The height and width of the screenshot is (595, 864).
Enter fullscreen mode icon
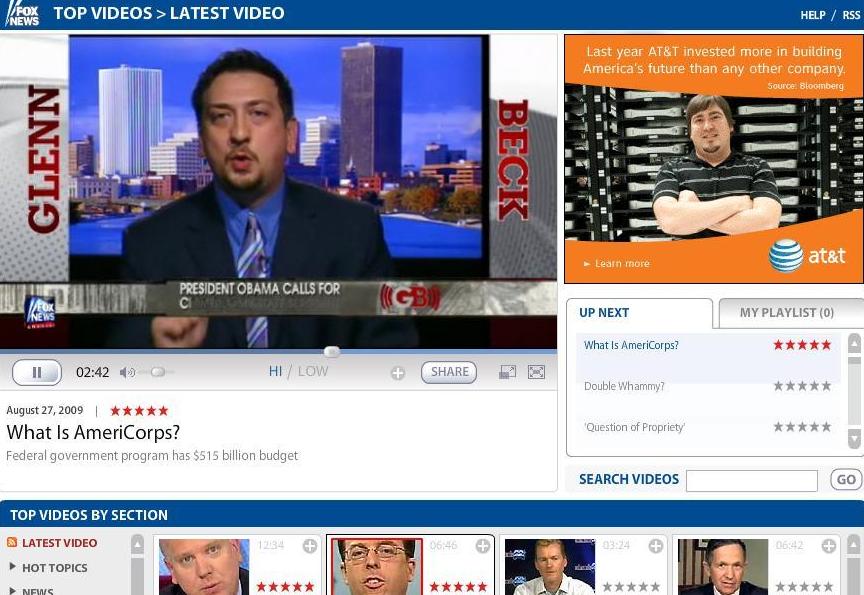[x=537, y=372]
